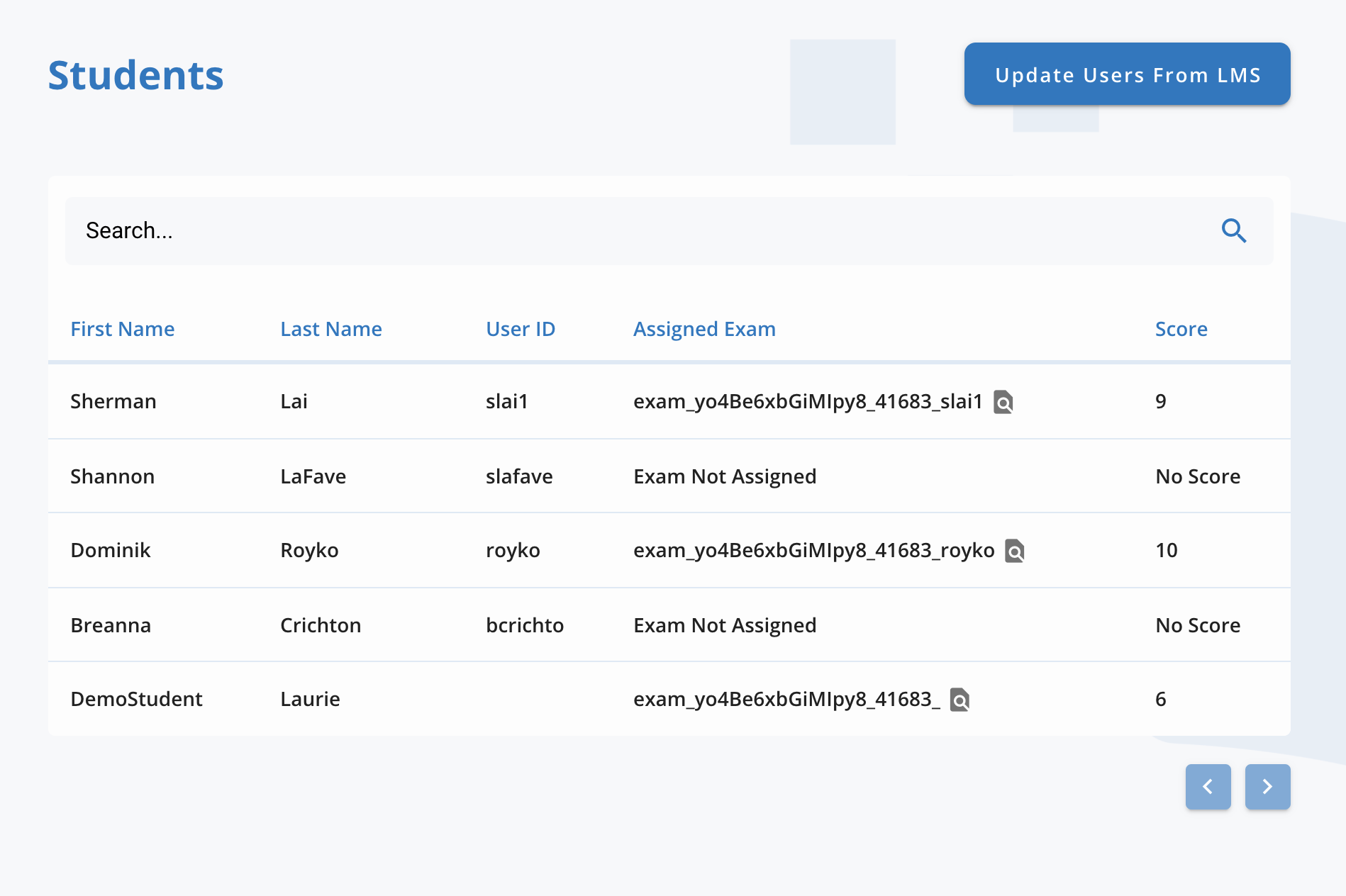Click the No Score entry for Shannon LaFave
1346x896 pixels.
(1197, 476)
